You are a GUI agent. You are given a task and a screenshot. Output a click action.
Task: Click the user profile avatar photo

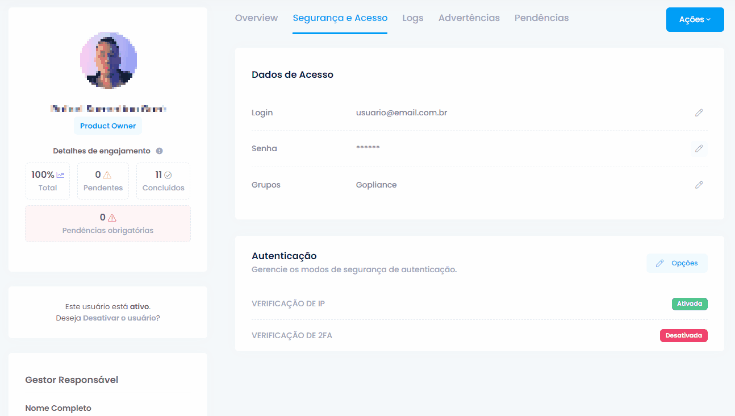(x=108, y=61)
